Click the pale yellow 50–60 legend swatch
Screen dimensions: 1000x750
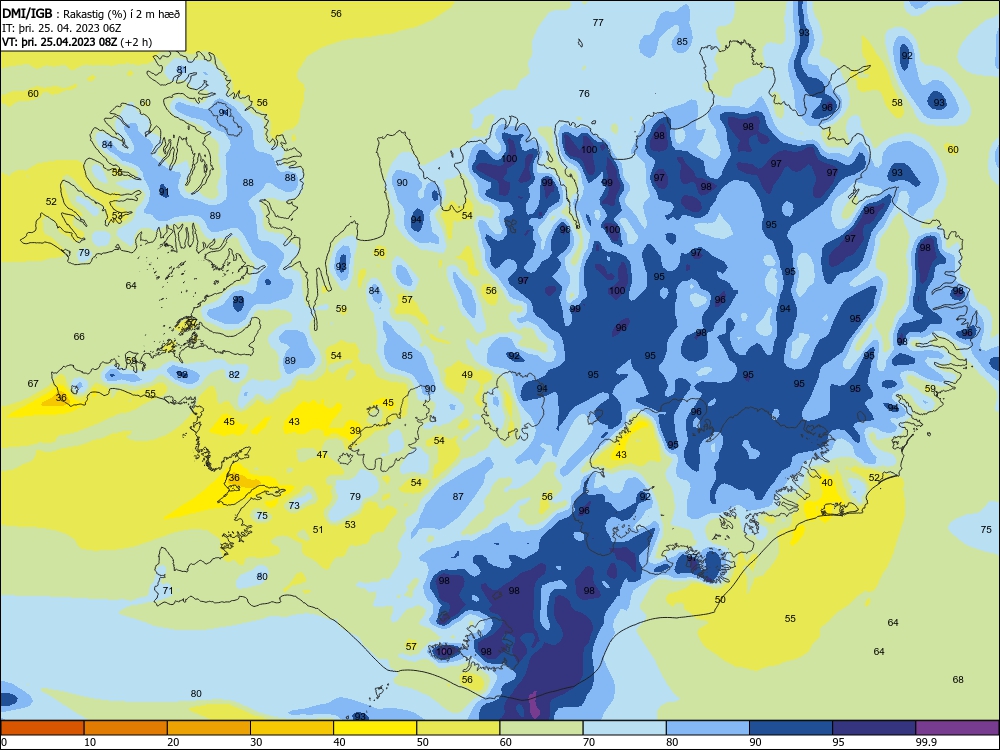458,728
